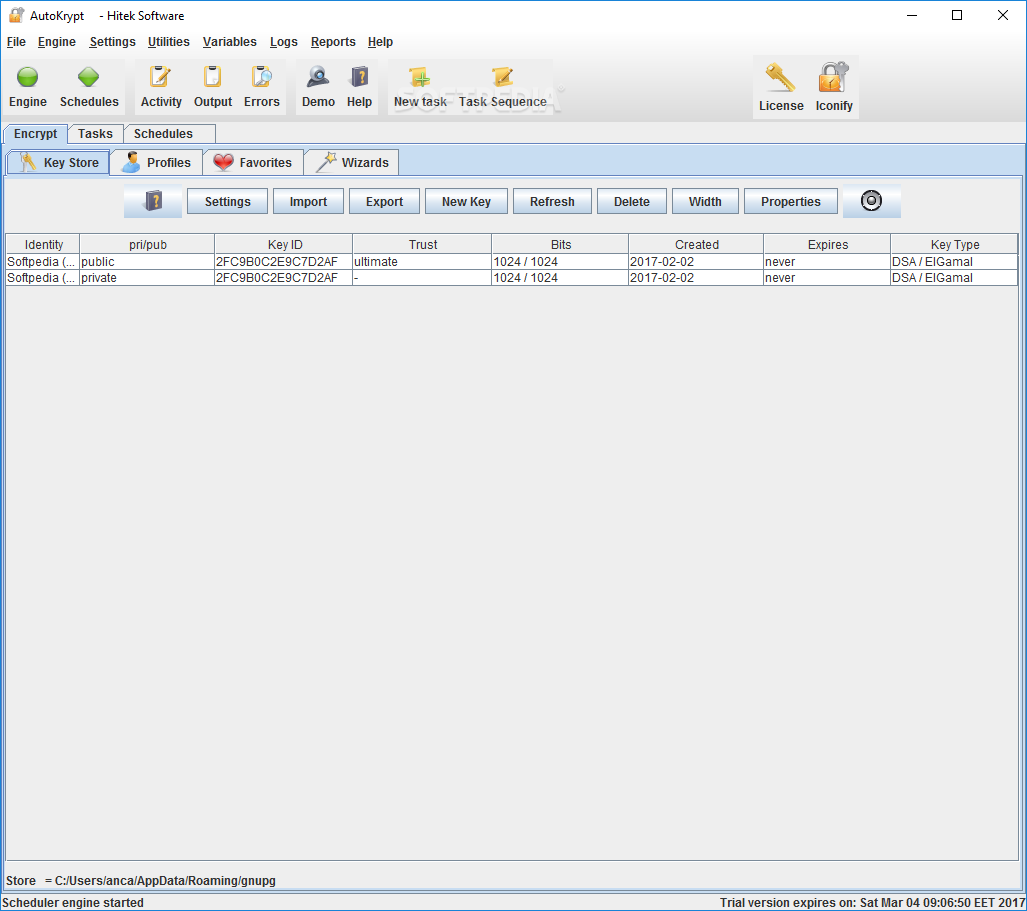1027x911 pixels.
Task: Click the New Key button
Action: click(466, 202)
